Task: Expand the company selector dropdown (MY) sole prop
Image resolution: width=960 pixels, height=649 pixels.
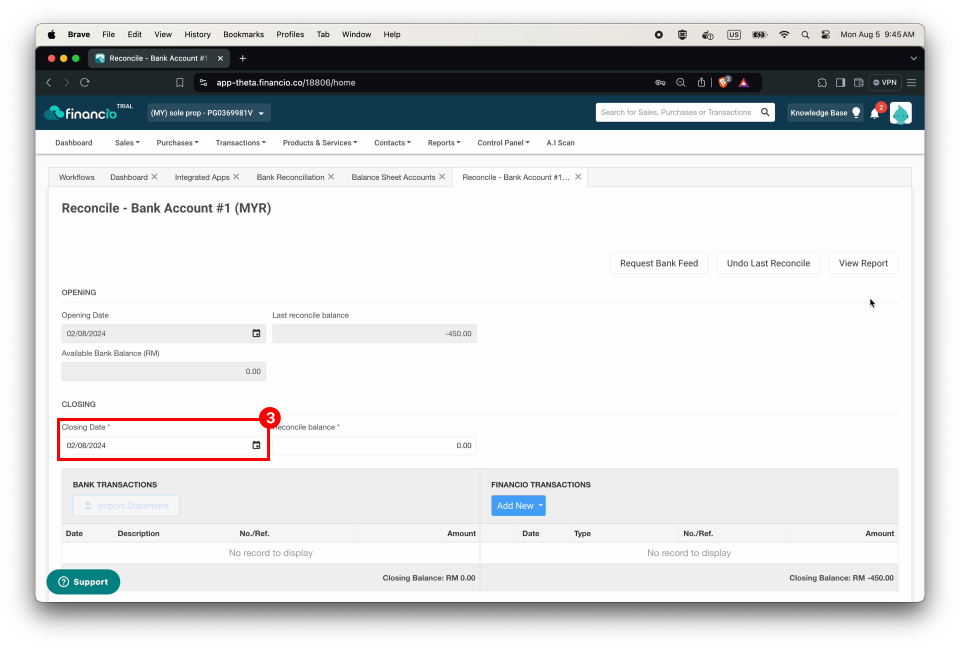Action: tap(208, 113)
